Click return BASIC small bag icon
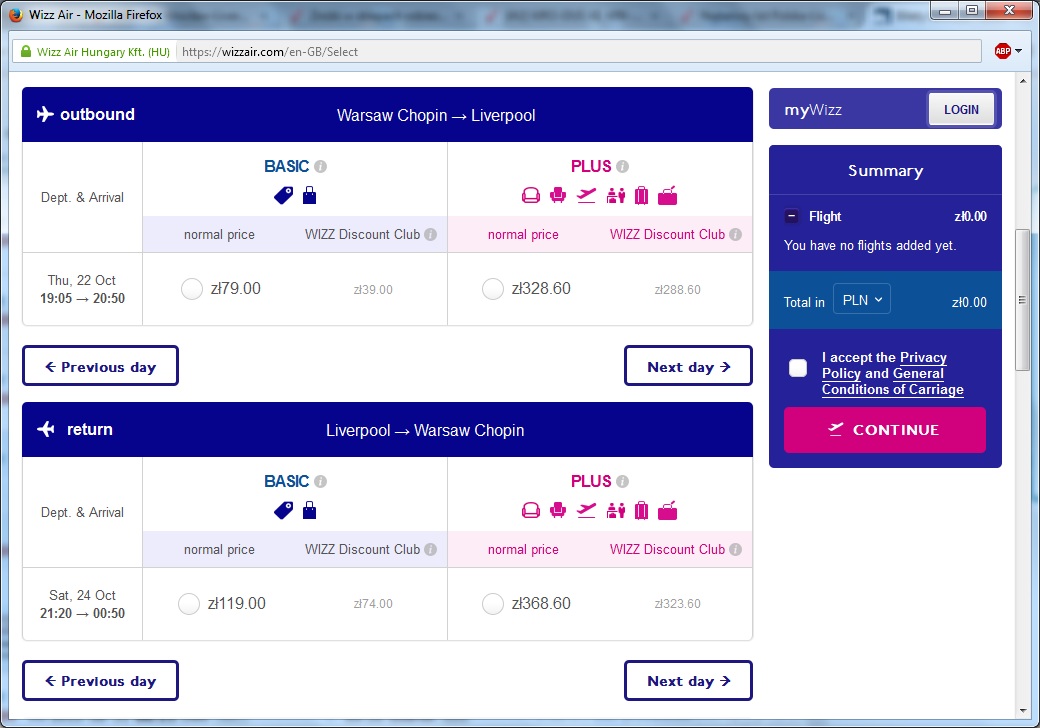1040x728 pixels. [309, 511]
